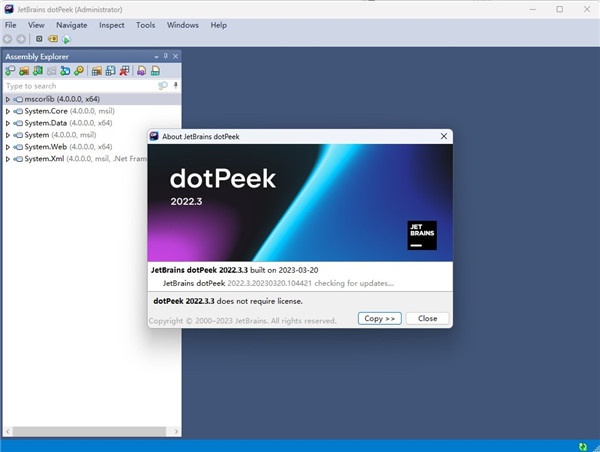Click the JetBrains logo in About dialog
Viewport: 600px width, 452px height.
point(422,235)
